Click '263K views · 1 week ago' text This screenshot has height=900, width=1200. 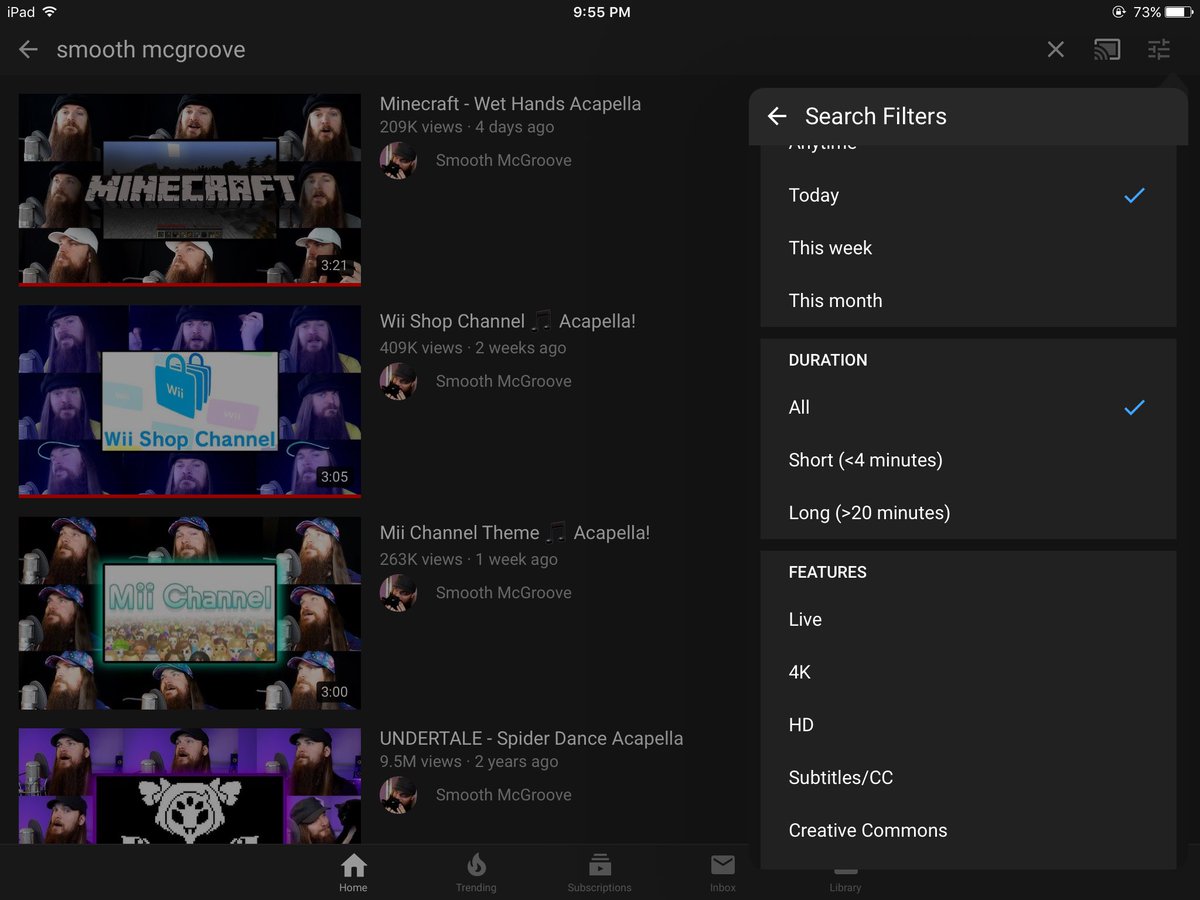click(x=469, y=559)
